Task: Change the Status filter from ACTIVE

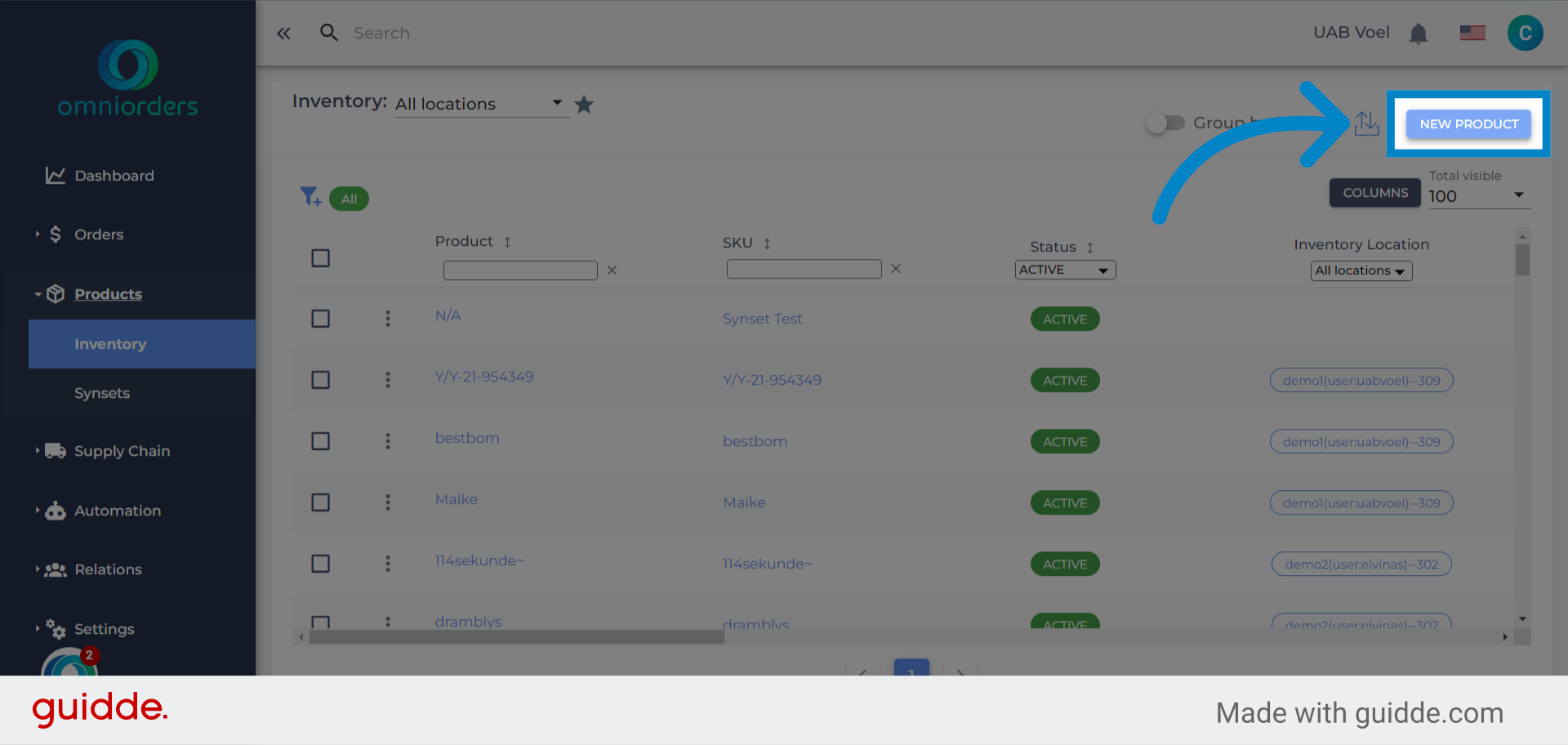Action: coord(1065,270)
